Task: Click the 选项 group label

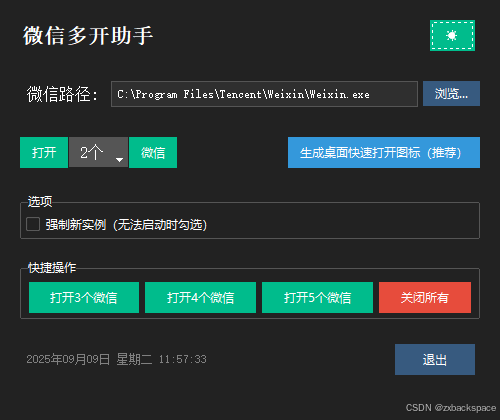Action: (40, 202)
